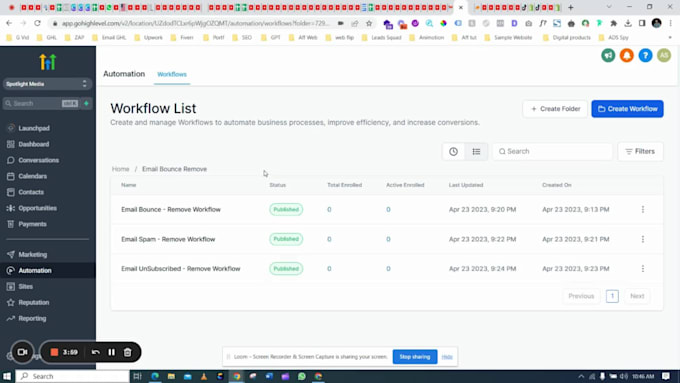Screen dimensions: 680x383
Task: Open Email Spam - Remove Workflow
Action: pos(168,239)
